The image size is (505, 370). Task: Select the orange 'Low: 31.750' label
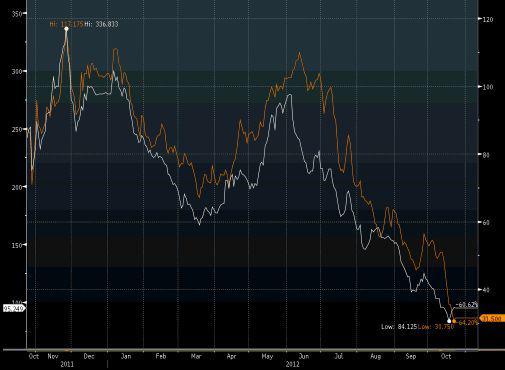pyautogui.click(x=436, y=327)
